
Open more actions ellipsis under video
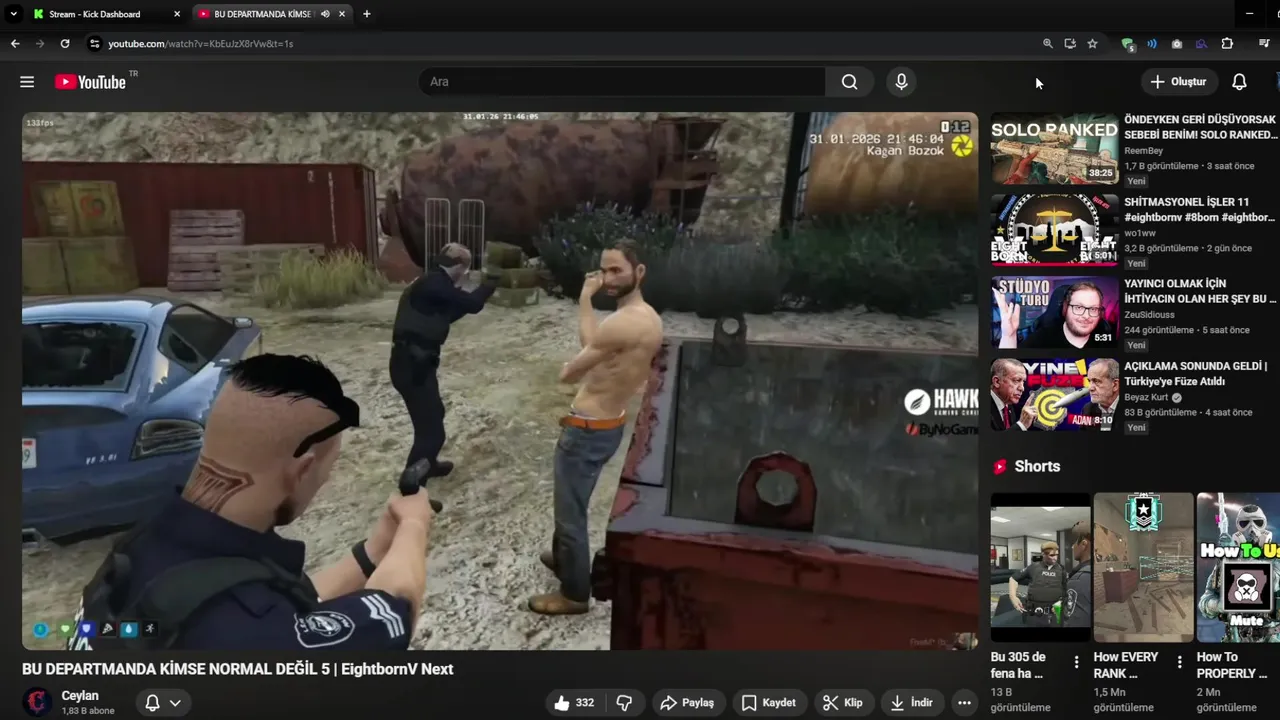click(x=964, y=703)
